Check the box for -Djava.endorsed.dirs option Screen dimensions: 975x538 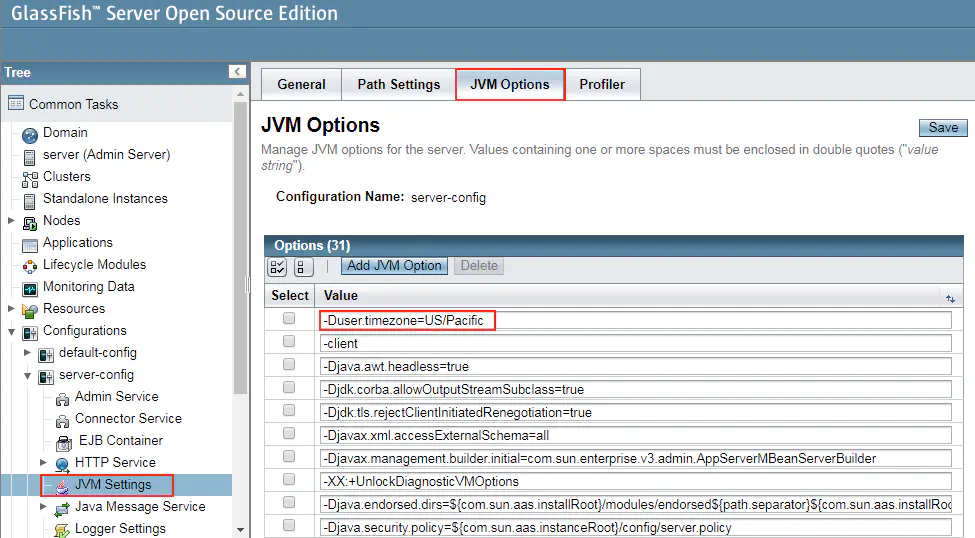point(289,502)
